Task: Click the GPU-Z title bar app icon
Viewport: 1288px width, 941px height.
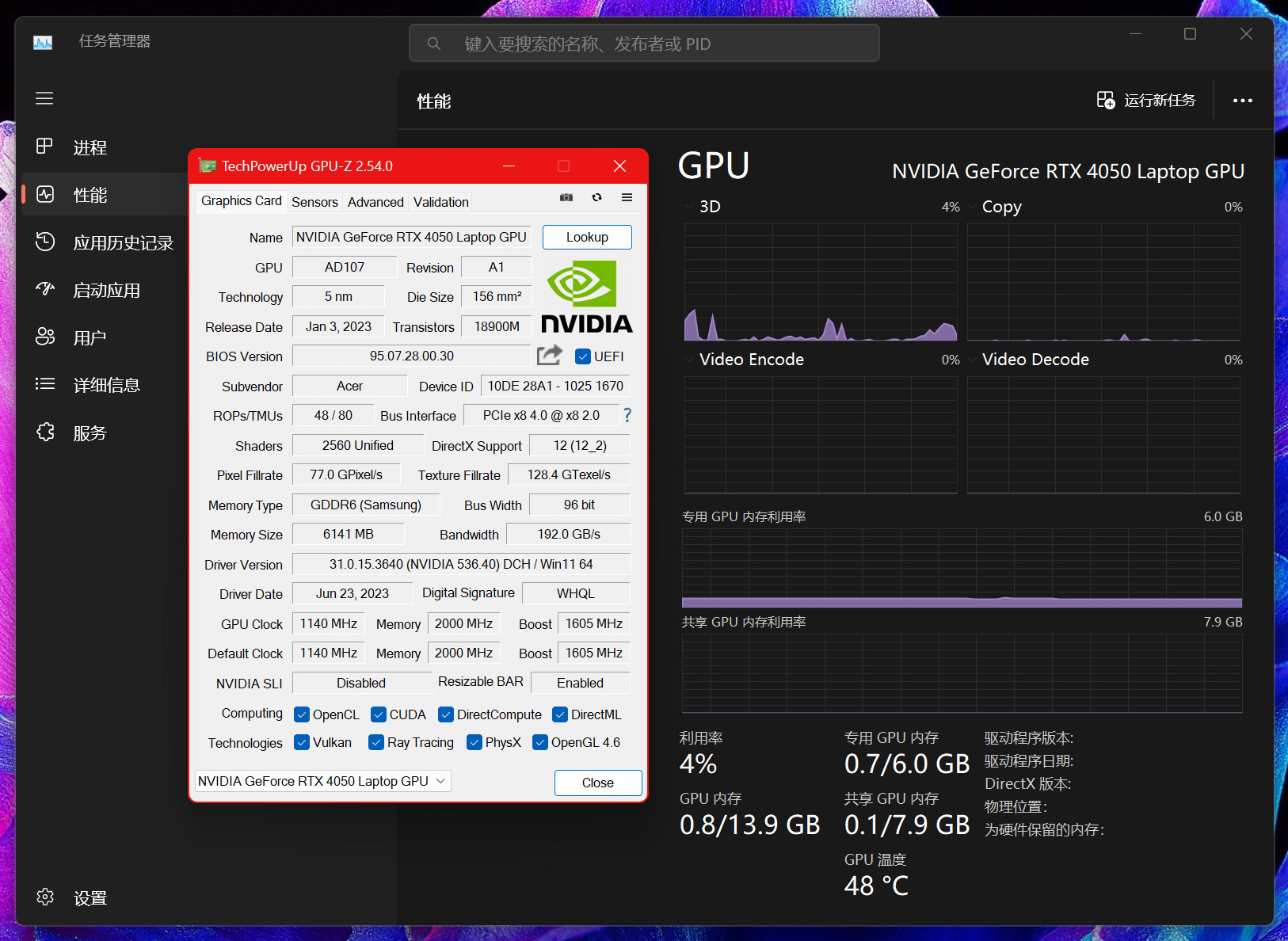Action: click(208, 166)
